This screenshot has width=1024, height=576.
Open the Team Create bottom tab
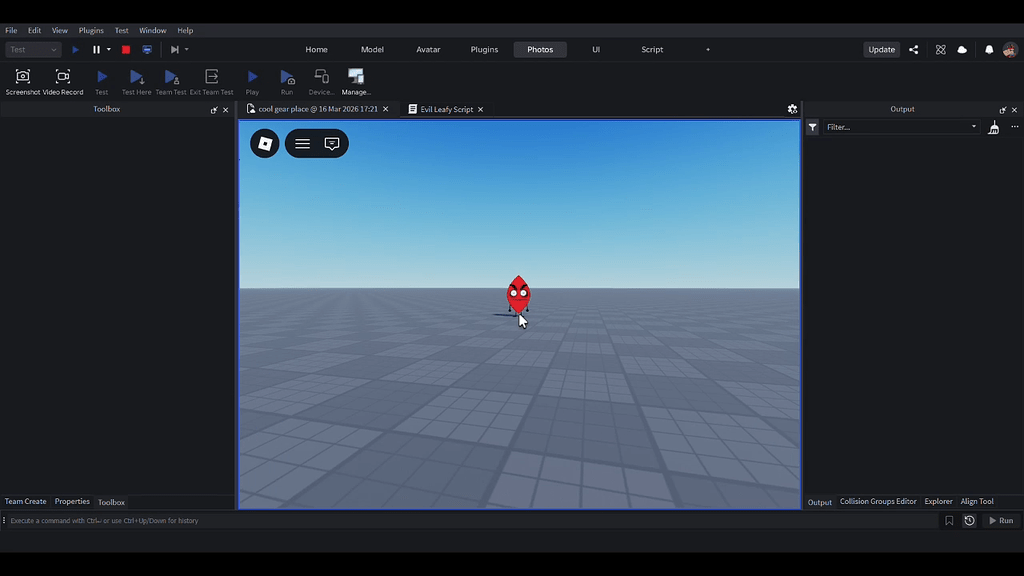click(x=25, y=502)
